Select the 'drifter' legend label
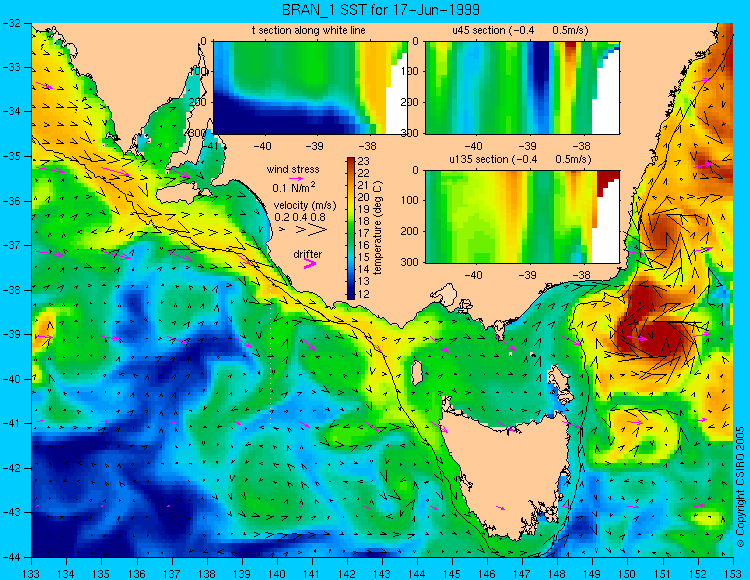The width and height of the screenshot is (750, 580). click(308, 254)
